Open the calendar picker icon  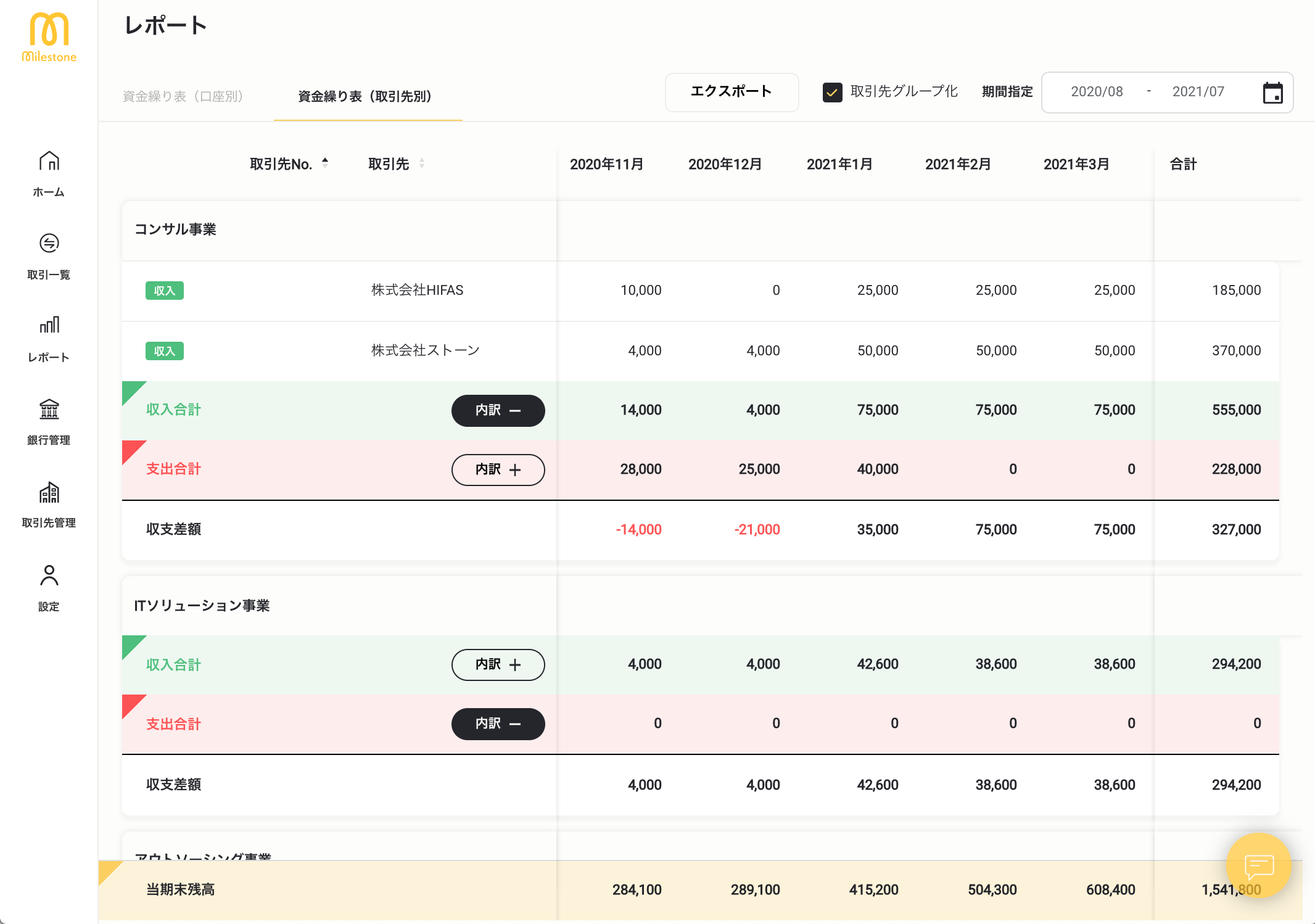tap(1272, 93)
